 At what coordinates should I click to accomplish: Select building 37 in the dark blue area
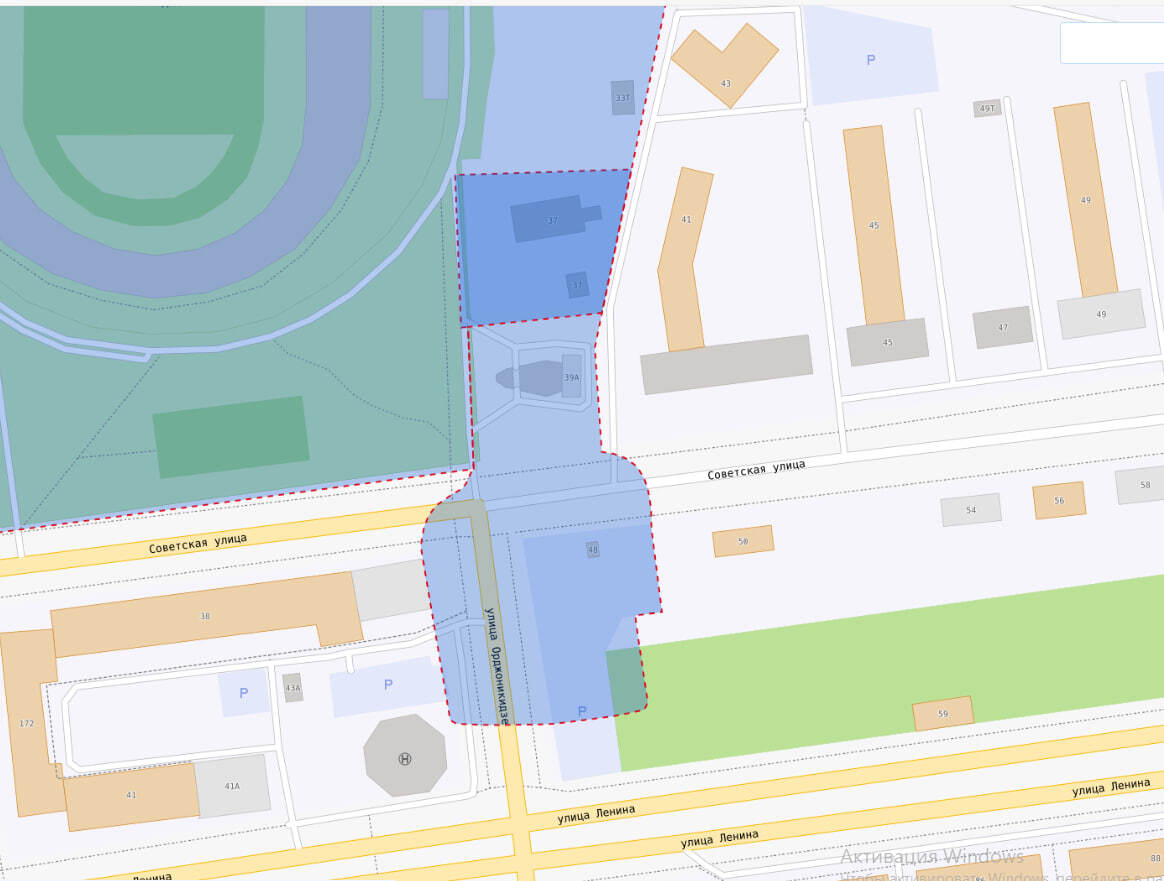point(555,218)
